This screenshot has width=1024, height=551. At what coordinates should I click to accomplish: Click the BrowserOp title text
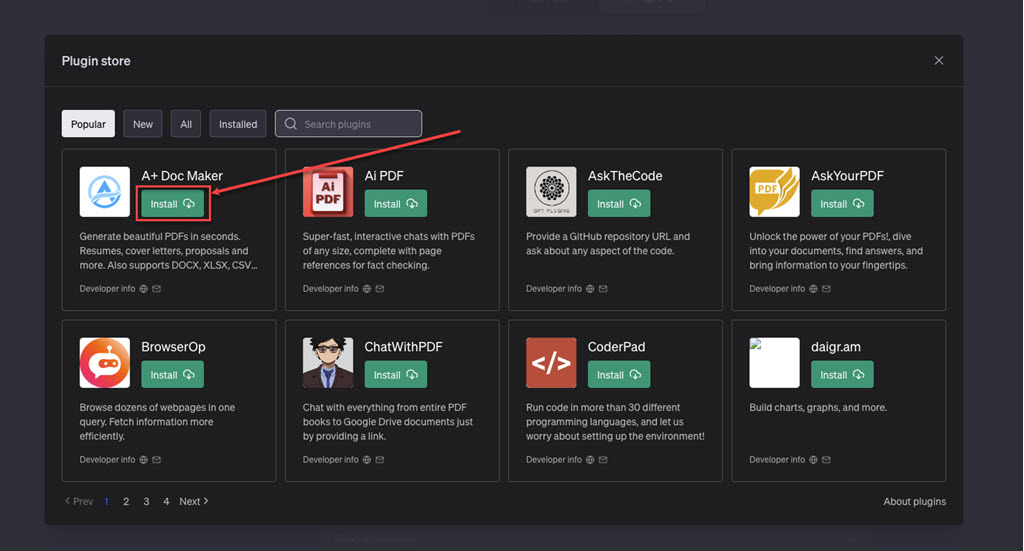tap(174, 347)
